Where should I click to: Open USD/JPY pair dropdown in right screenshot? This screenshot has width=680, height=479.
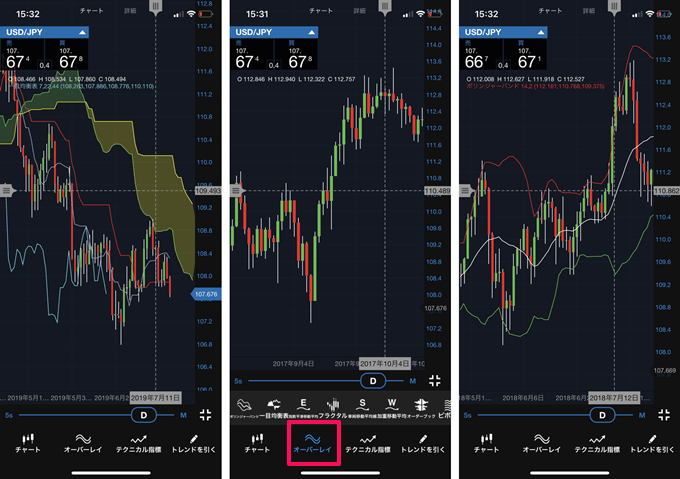point(503,32)
